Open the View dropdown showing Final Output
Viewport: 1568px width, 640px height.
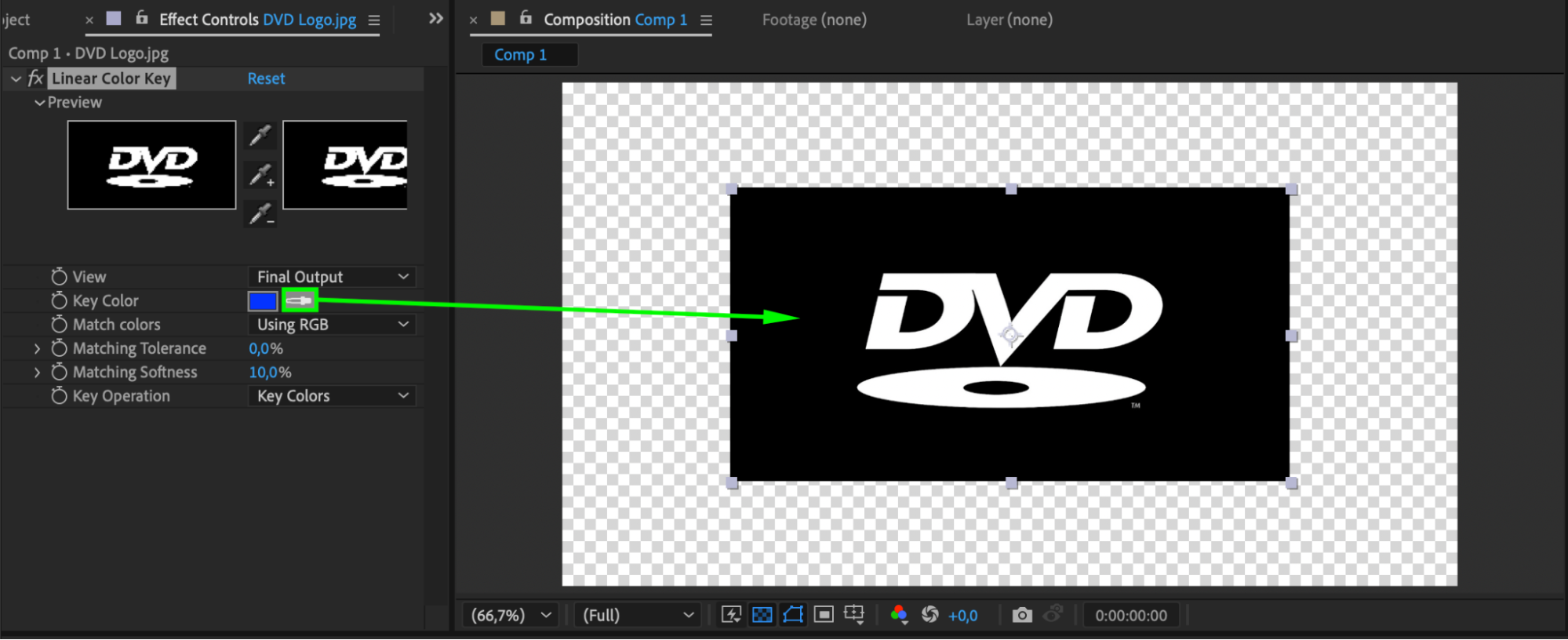[332, 277]
